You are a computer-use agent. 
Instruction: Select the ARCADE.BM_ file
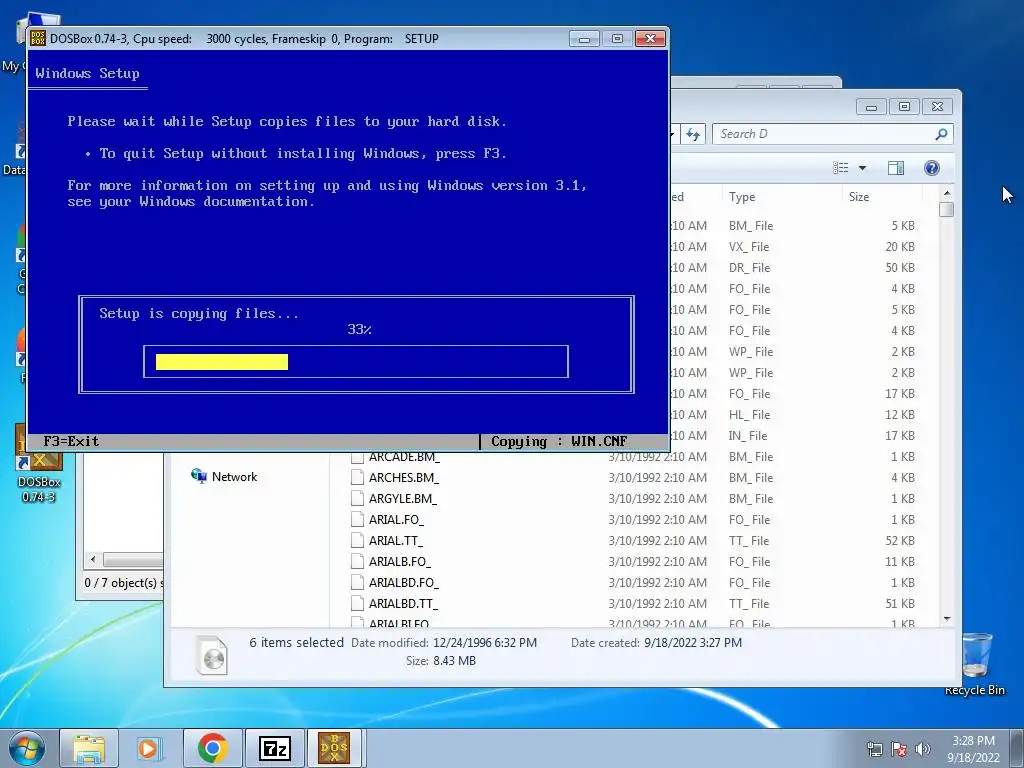coord(404,456)
